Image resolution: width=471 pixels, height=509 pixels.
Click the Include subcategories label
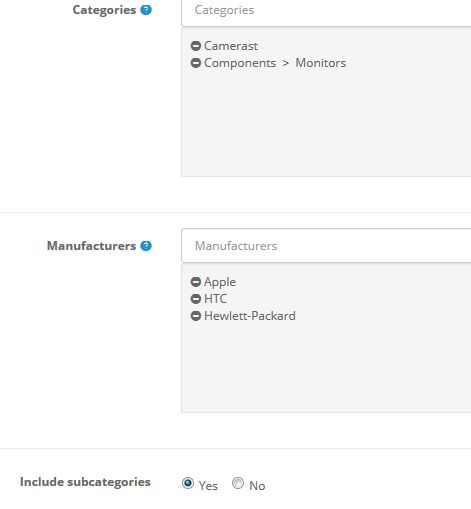(x=85, y=482)
